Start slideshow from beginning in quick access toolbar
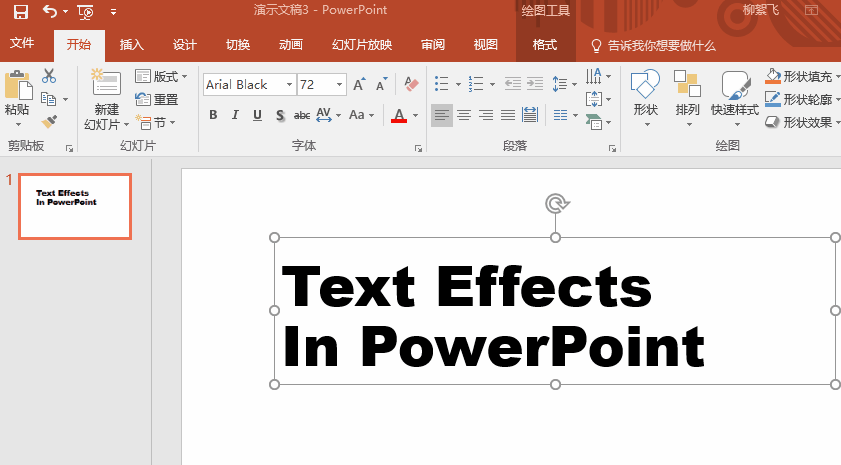841x465 pixels. (85, 11)
